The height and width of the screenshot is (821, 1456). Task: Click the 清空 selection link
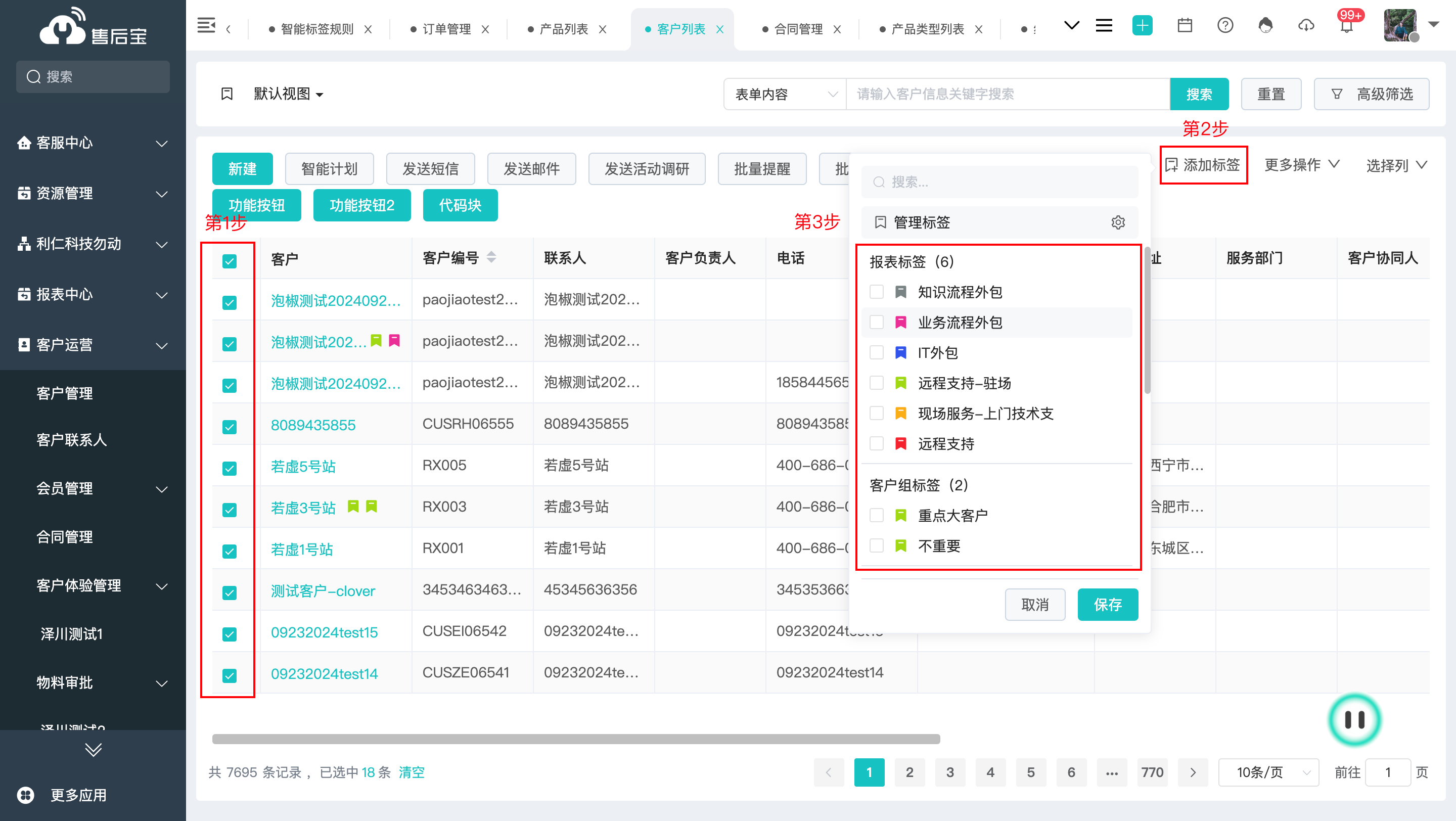pyautogui.click(x=412, y=772)
